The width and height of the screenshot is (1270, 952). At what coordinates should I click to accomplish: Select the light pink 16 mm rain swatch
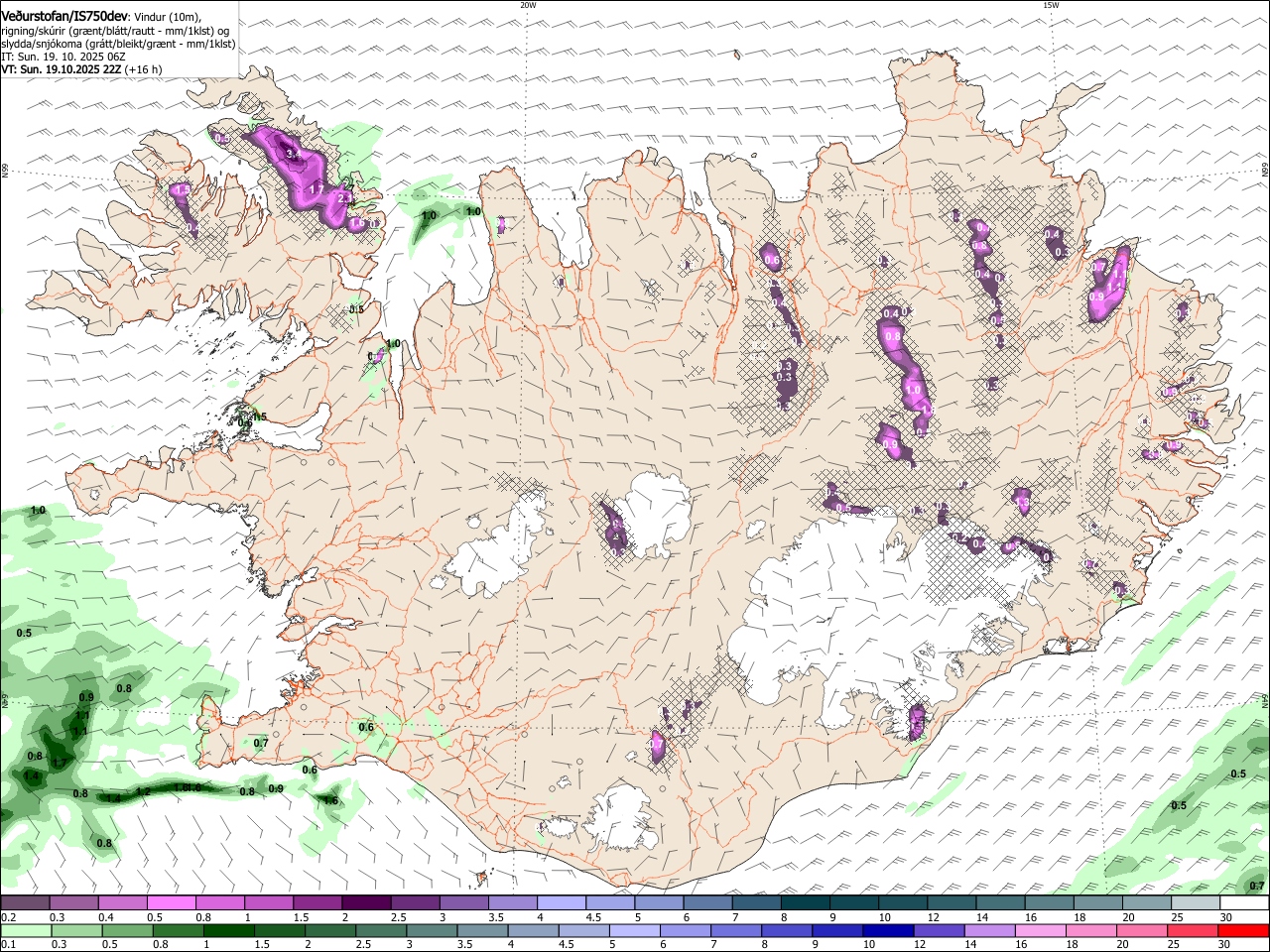click(x=1041, y=930)
